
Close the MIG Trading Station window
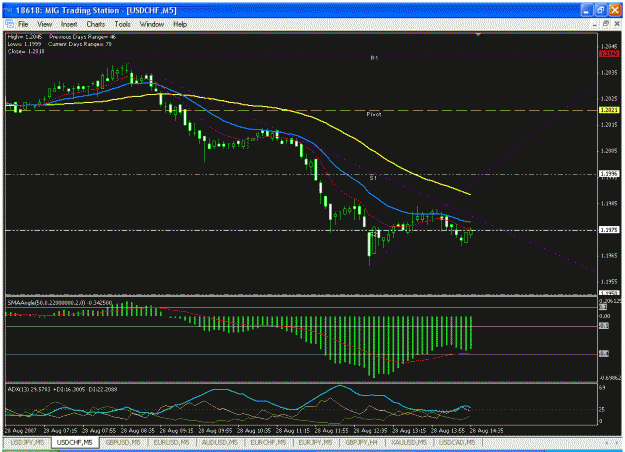(614, 10)
